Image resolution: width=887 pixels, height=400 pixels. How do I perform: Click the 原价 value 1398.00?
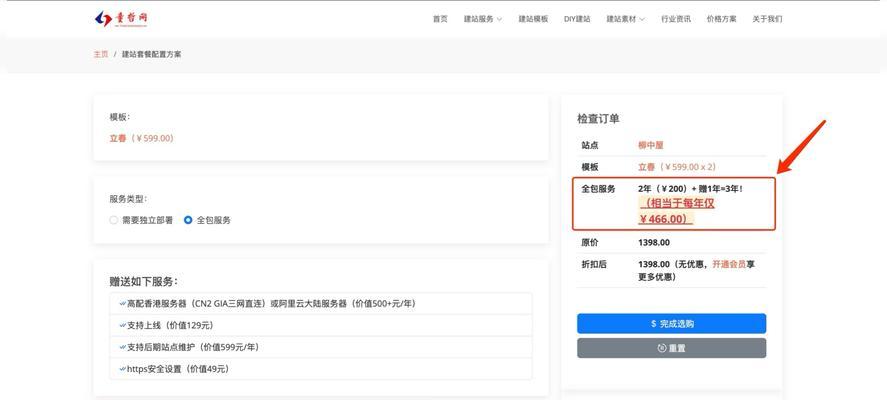[x=654, y=243]
